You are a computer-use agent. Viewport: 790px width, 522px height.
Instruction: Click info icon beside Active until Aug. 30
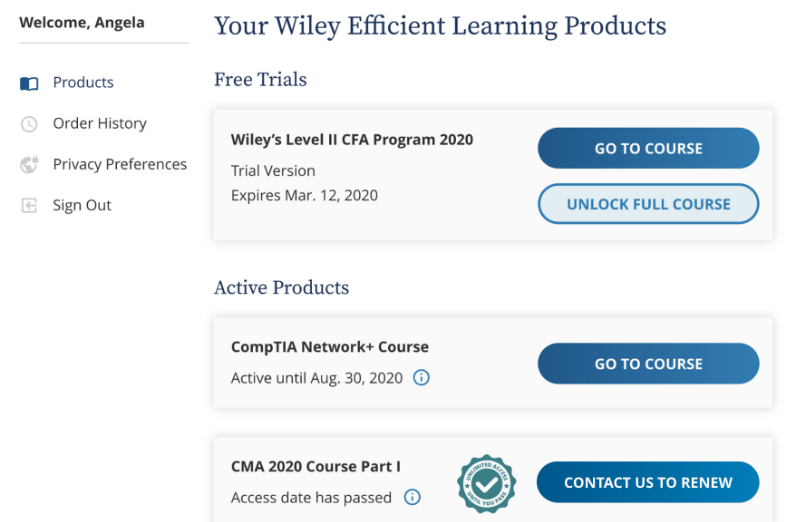pyautogui.click(x=421, y=377)
